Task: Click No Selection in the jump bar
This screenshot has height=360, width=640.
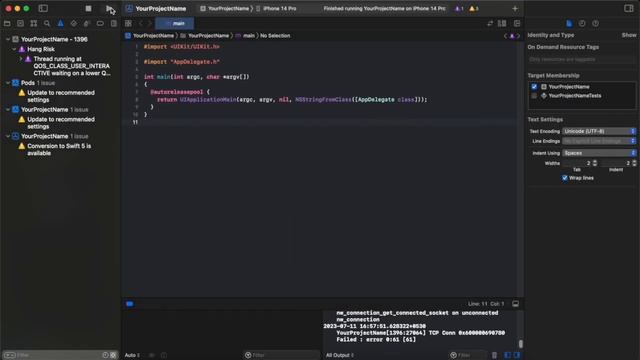Action: tap(275, 36)
